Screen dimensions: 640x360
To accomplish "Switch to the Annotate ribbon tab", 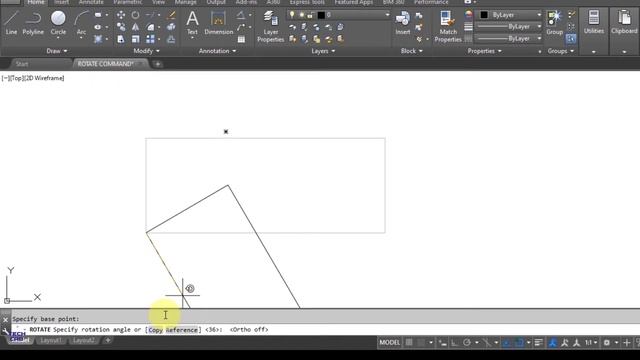I will click(x=91, y=2).
